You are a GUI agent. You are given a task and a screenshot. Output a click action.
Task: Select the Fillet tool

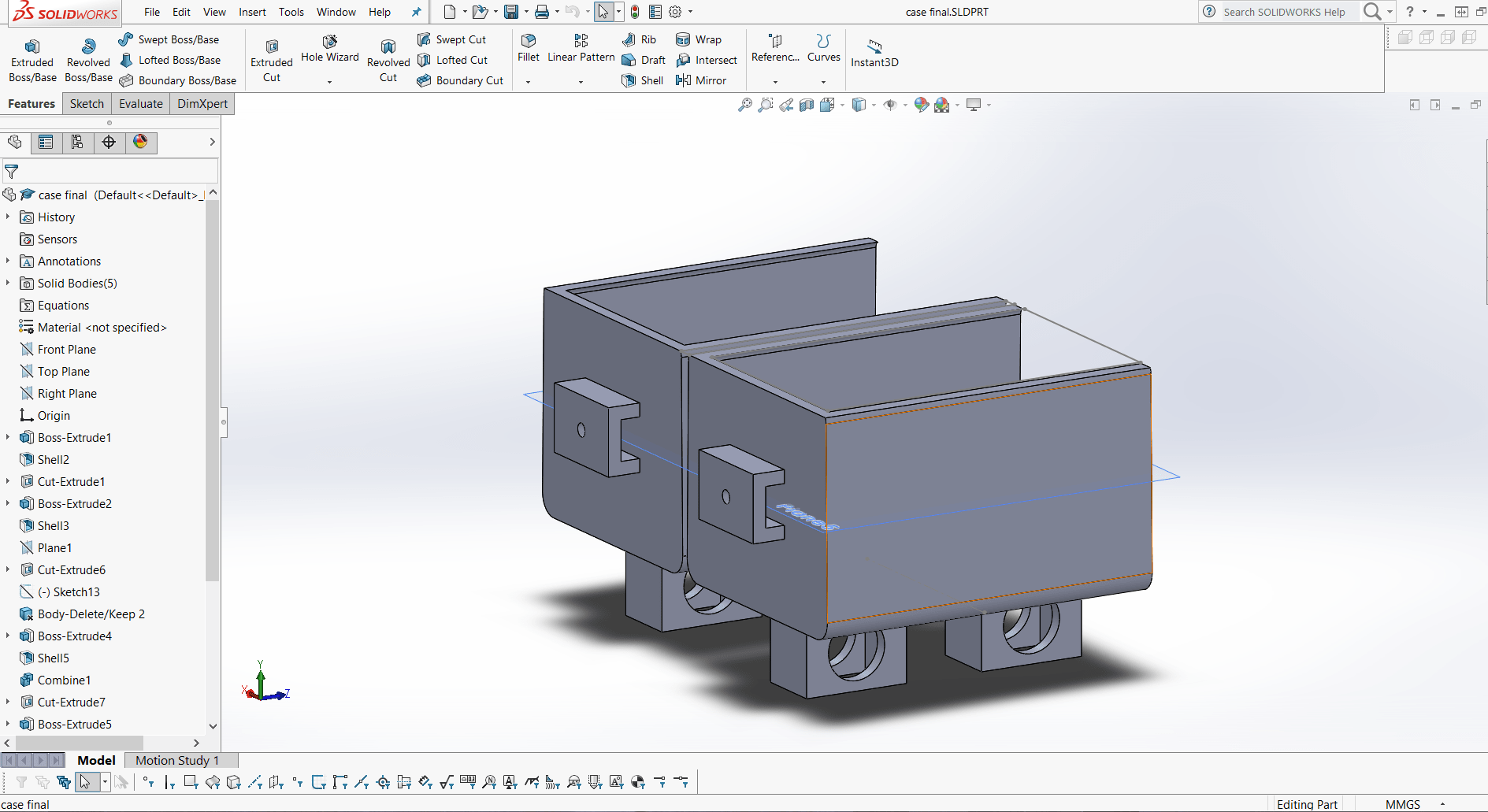coord(529,49)
